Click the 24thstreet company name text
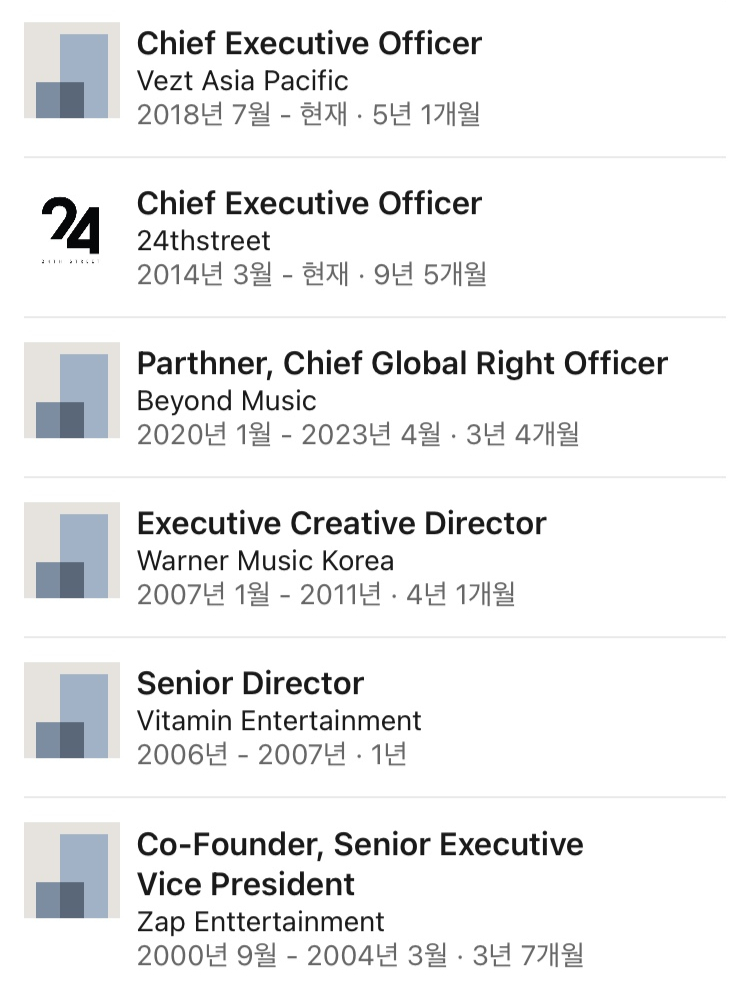Image resolution: width=750 pixels, height=981 pixels. pyautogui.click(x=203, y=240)
